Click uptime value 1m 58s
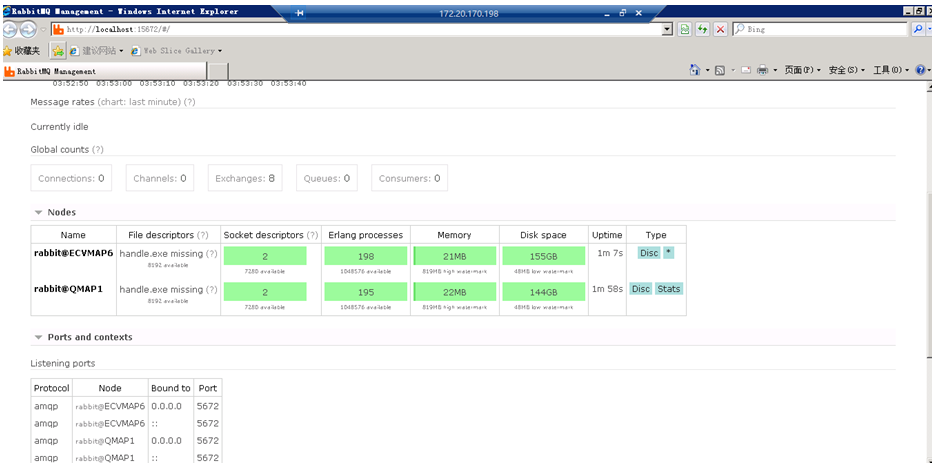 tap(607, 289)
